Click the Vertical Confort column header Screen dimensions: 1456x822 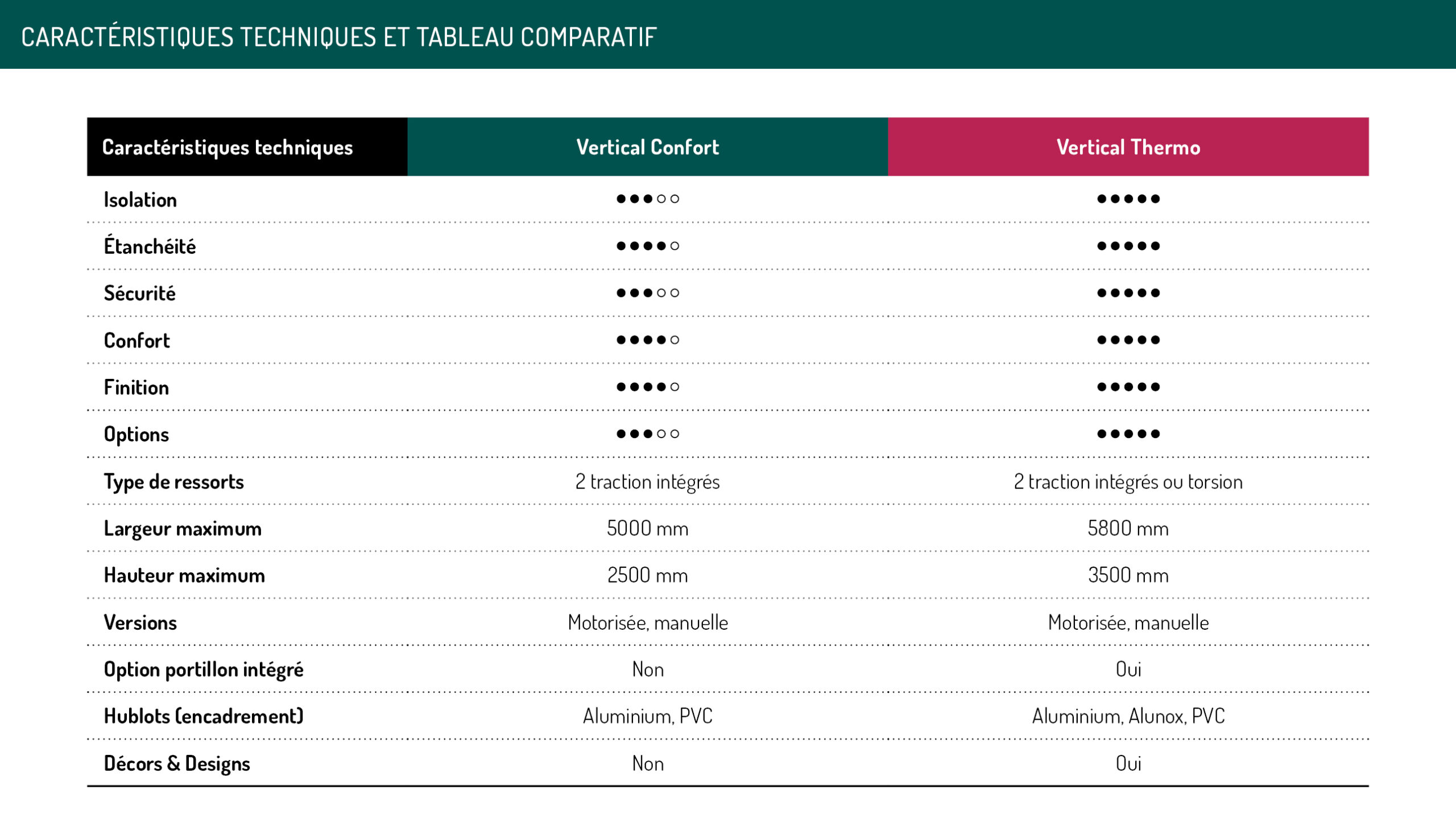click(647, 147)
